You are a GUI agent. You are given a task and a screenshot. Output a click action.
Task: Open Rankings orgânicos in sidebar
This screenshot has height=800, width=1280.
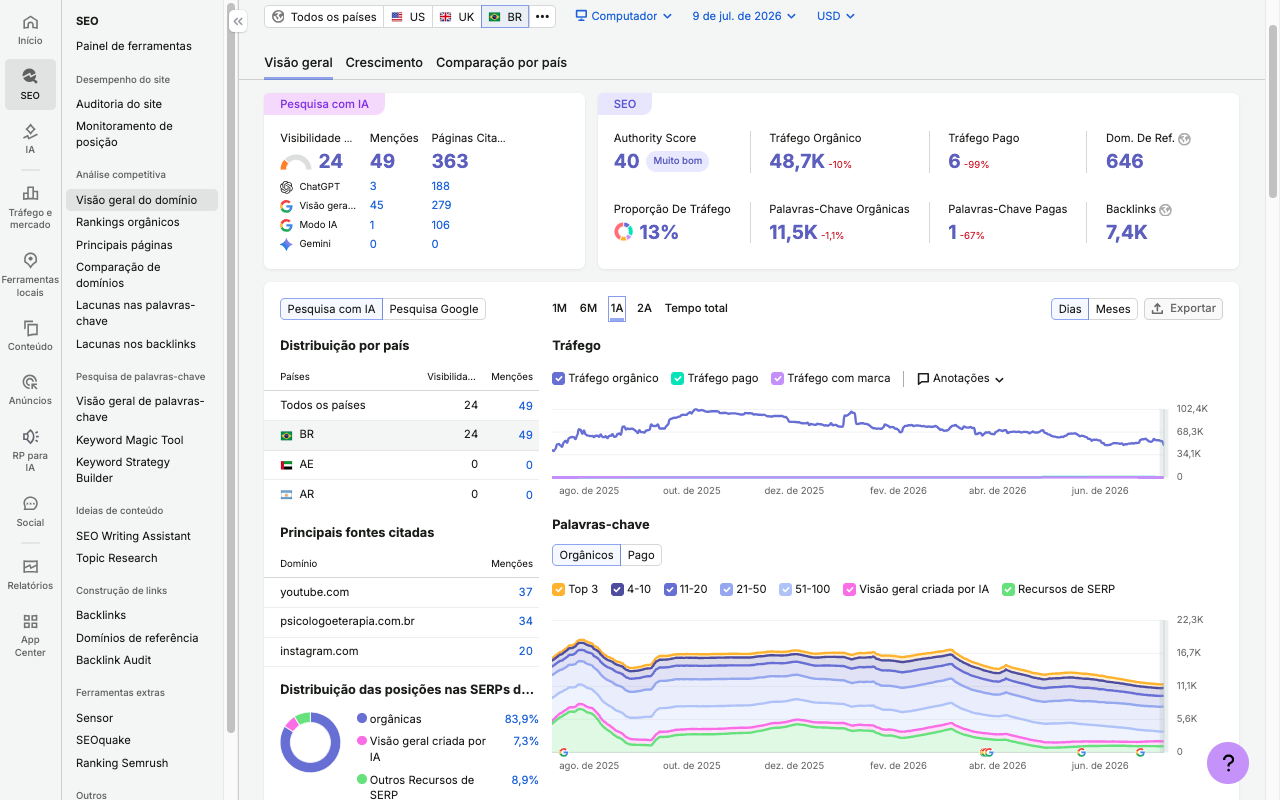[128, 222]
